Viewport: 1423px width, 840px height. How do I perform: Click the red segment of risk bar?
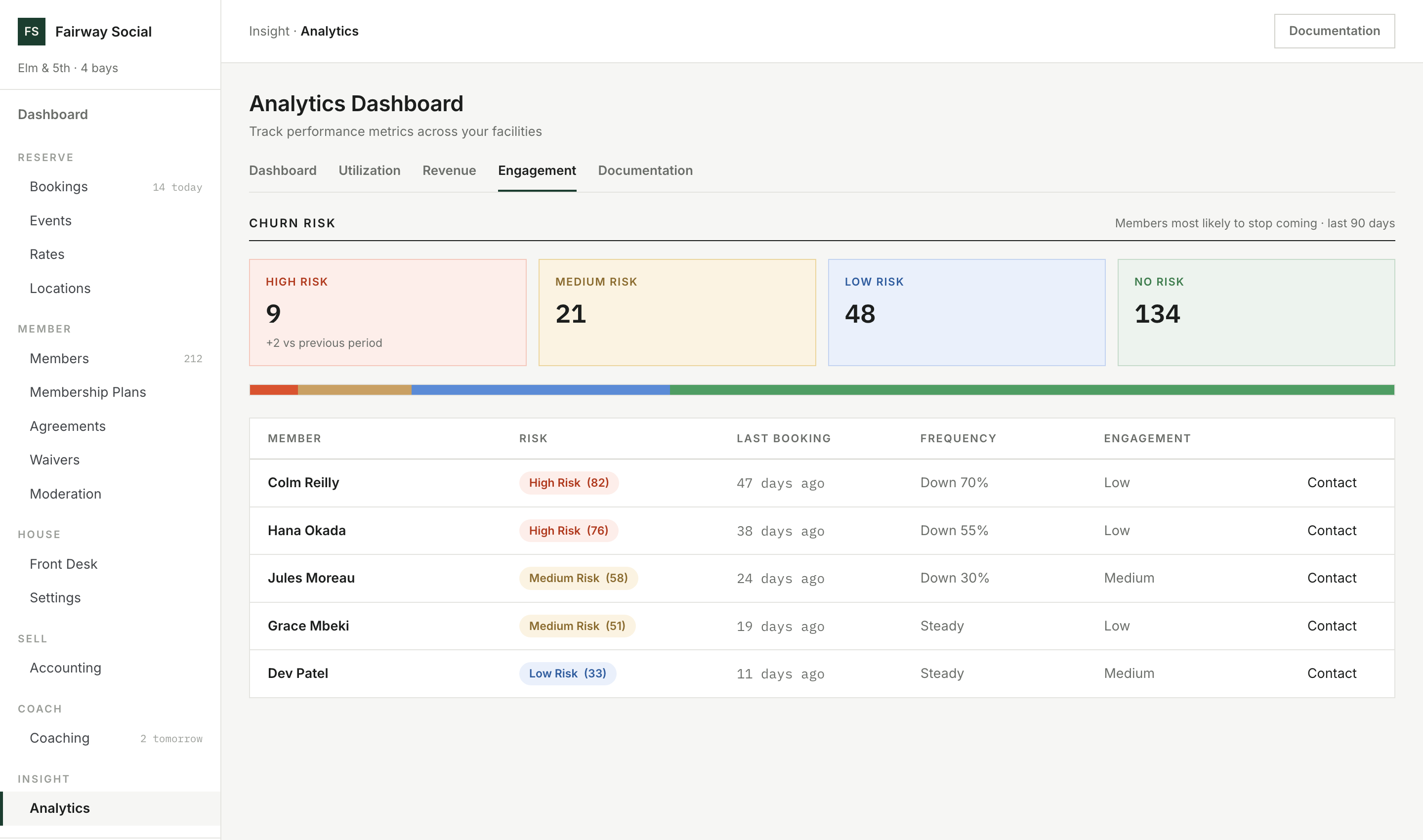coord(274,390)
